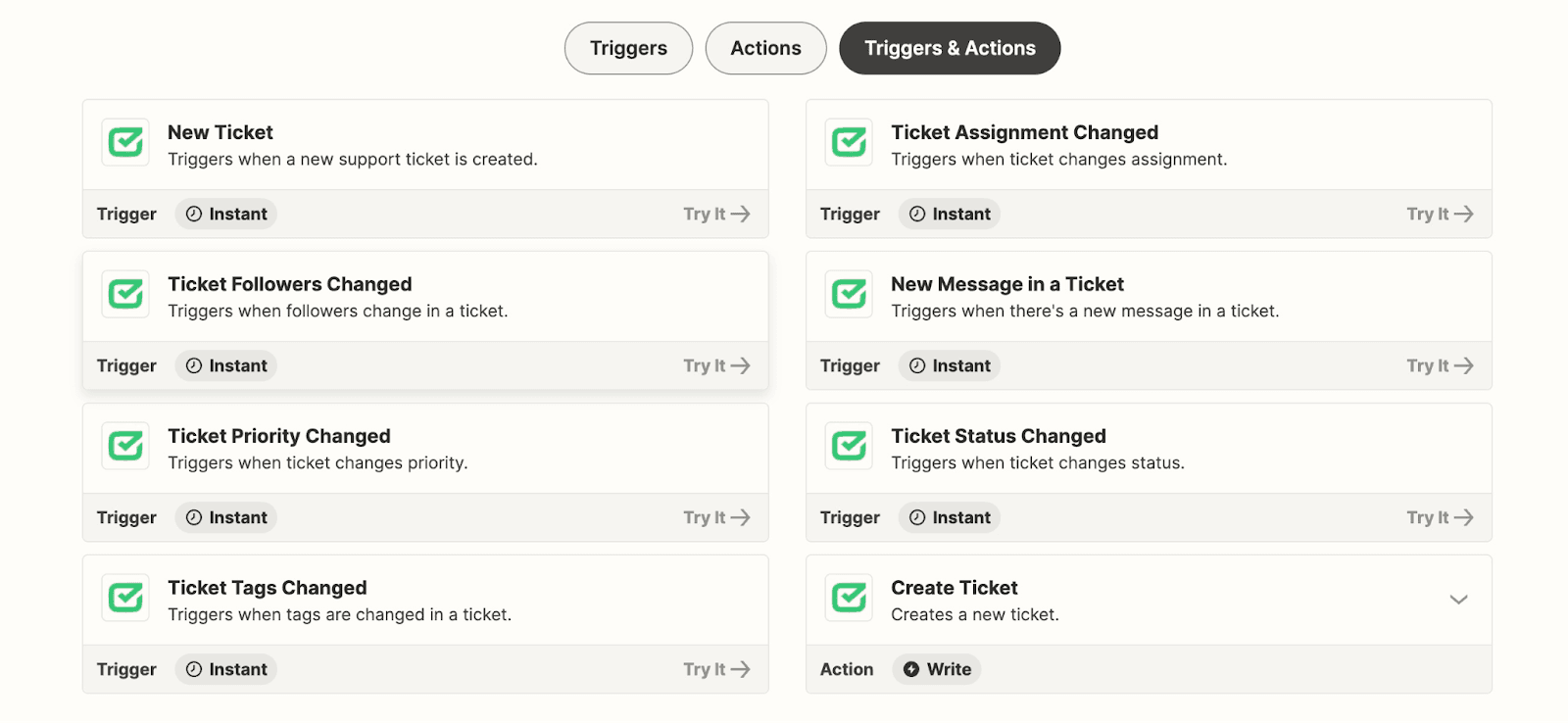Click the Ticket Priority Changed app icon
Screen dimensions: 1568x723
coord(125,447)
